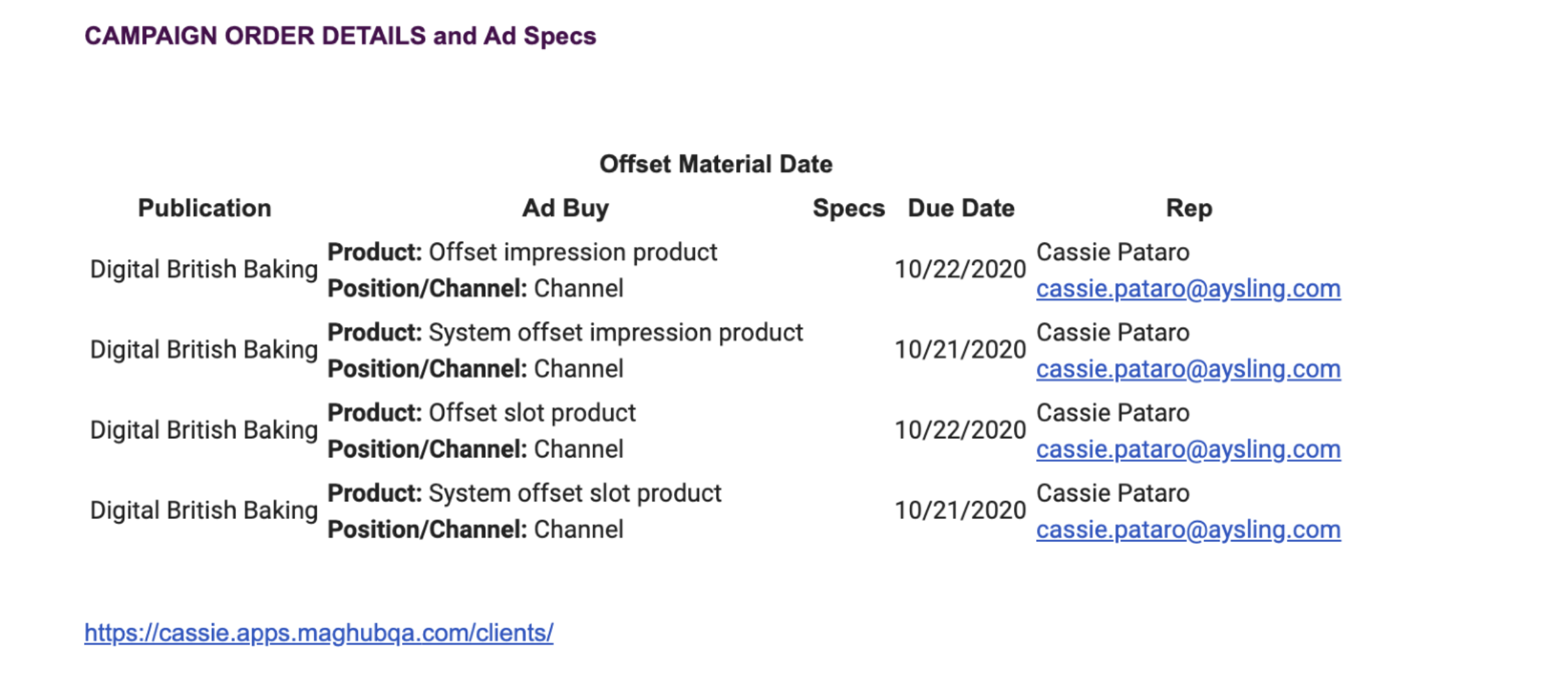Click Digital British Baking in the last row
The width and height of the screenshot is (1568, 677).
click(x=204, y=511)
